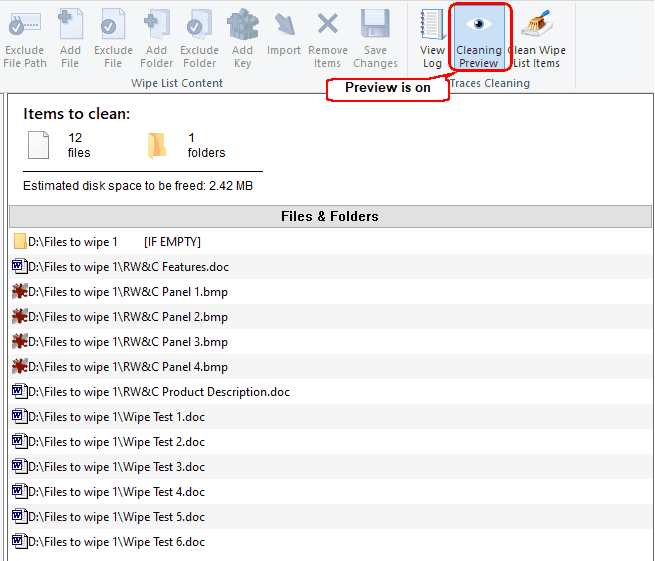The height and width of the screenshot is (561, 655).
Task: Select RW&C Panel 3.bmp row
Action: coord(330,342)
